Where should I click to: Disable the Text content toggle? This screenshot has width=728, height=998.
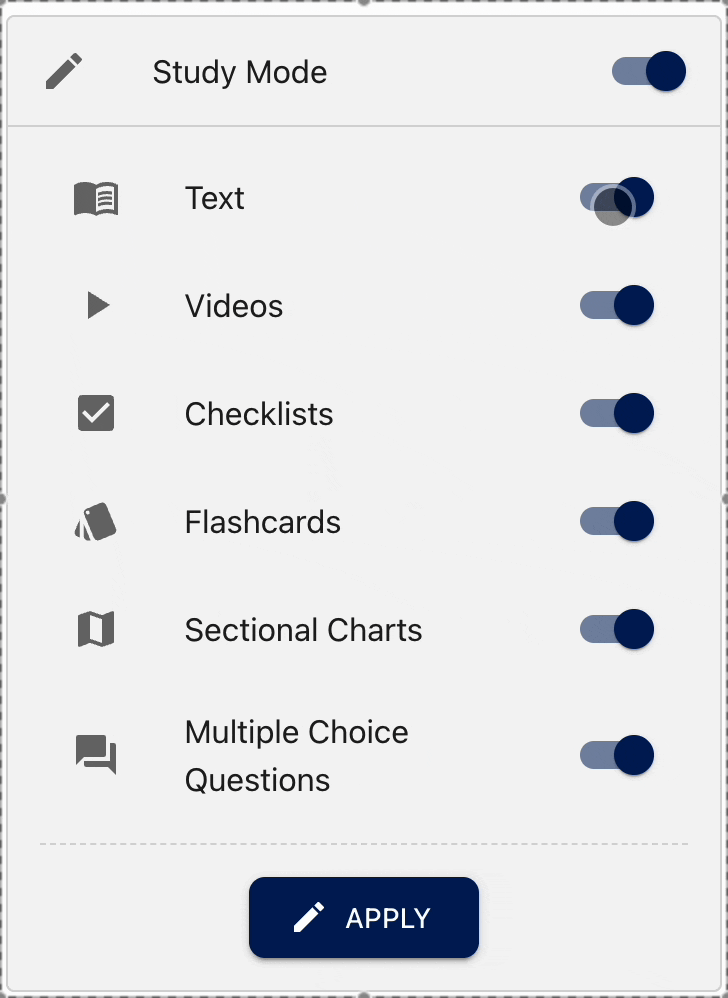click(617, 198)
